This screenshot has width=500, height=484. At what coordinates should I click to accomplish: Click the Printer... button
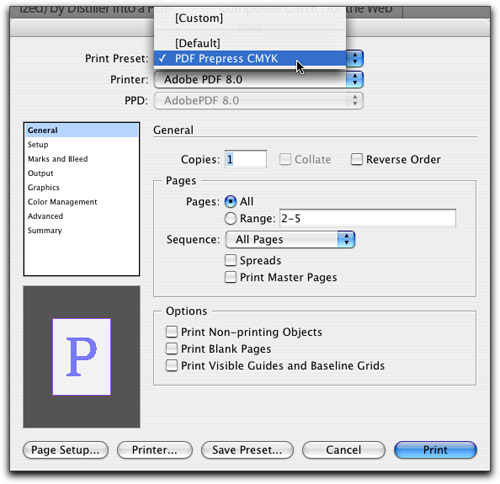(x=155, y=450)
